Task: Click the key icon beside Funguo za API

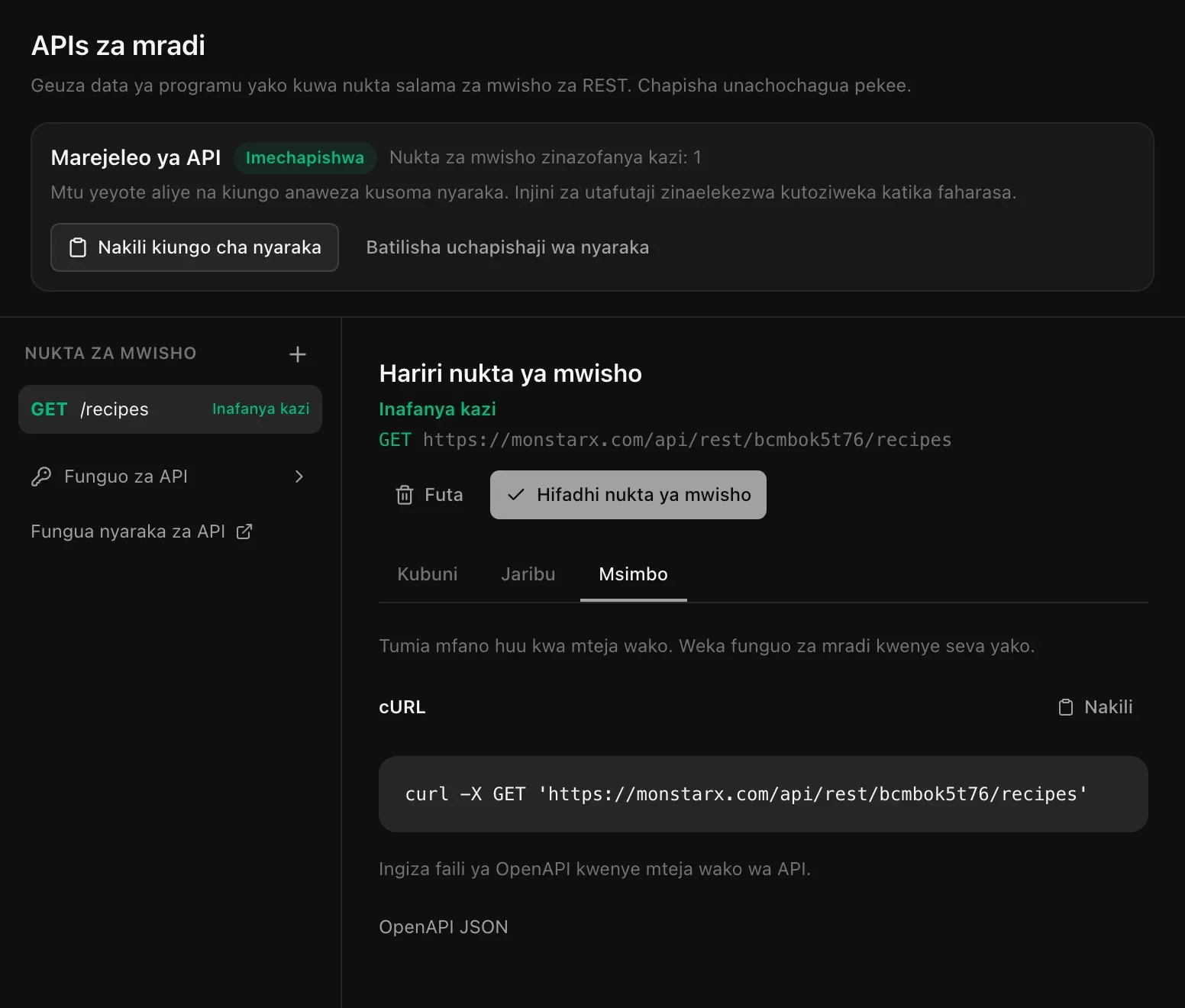Action: [x=41, y=477]
